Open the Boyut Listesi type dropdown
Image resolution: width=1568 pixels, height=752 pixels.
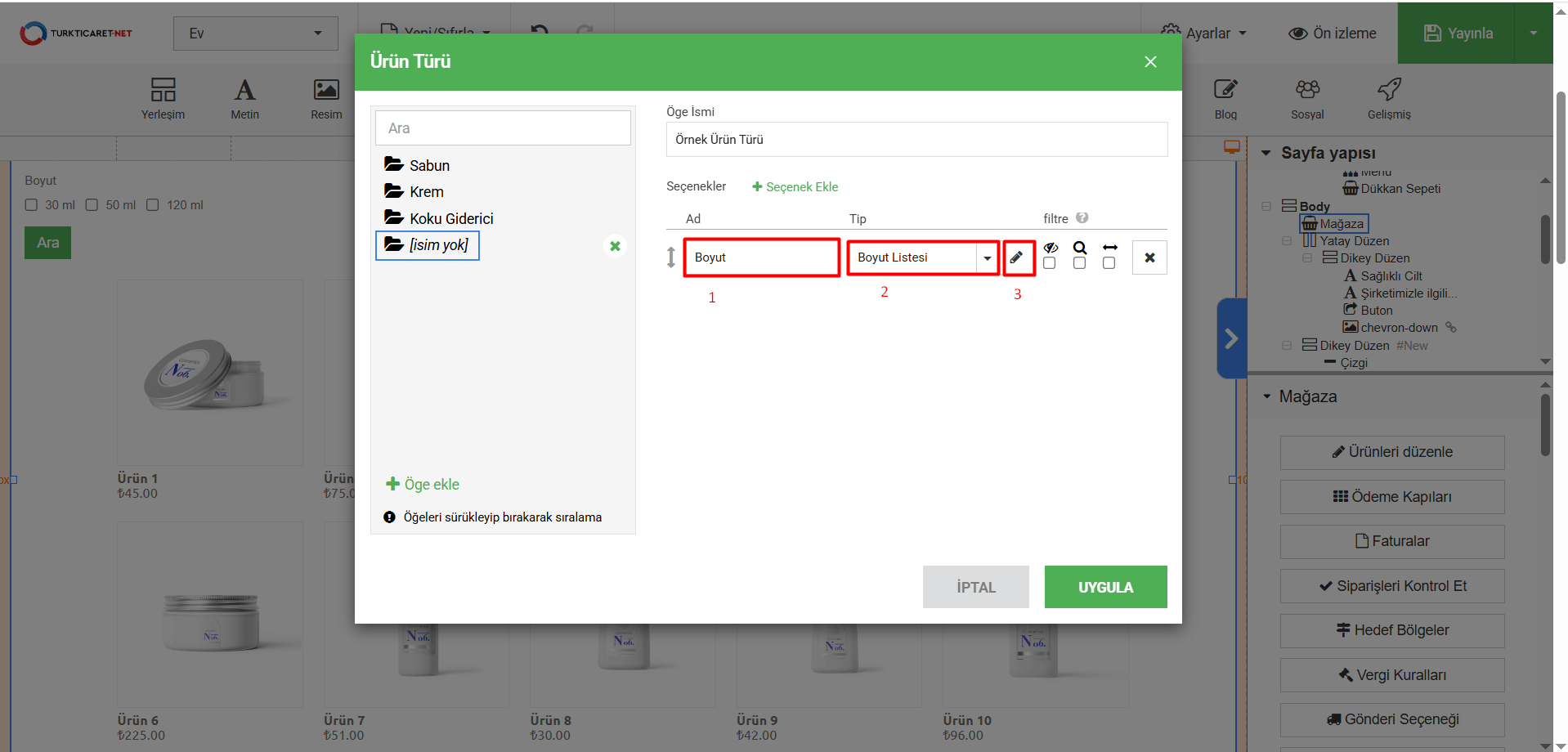(x=987, y=258)
